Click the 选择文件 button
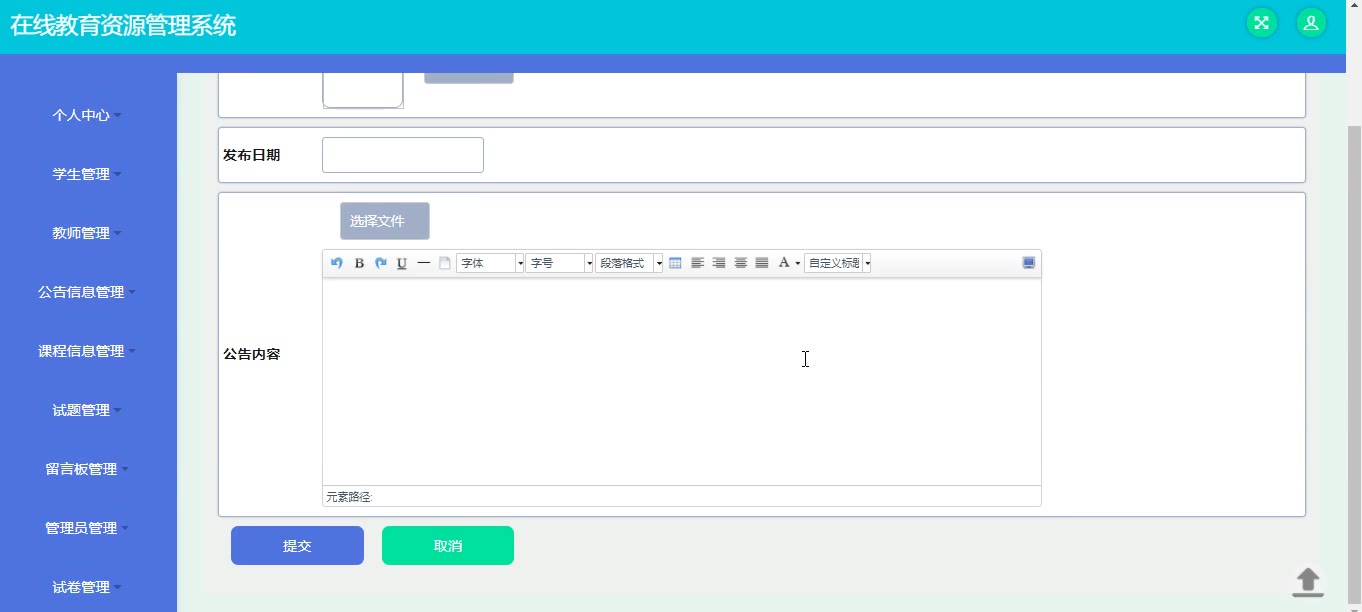Image resolution: width=1362 pixels, height=612 pixels. point(385,221)
